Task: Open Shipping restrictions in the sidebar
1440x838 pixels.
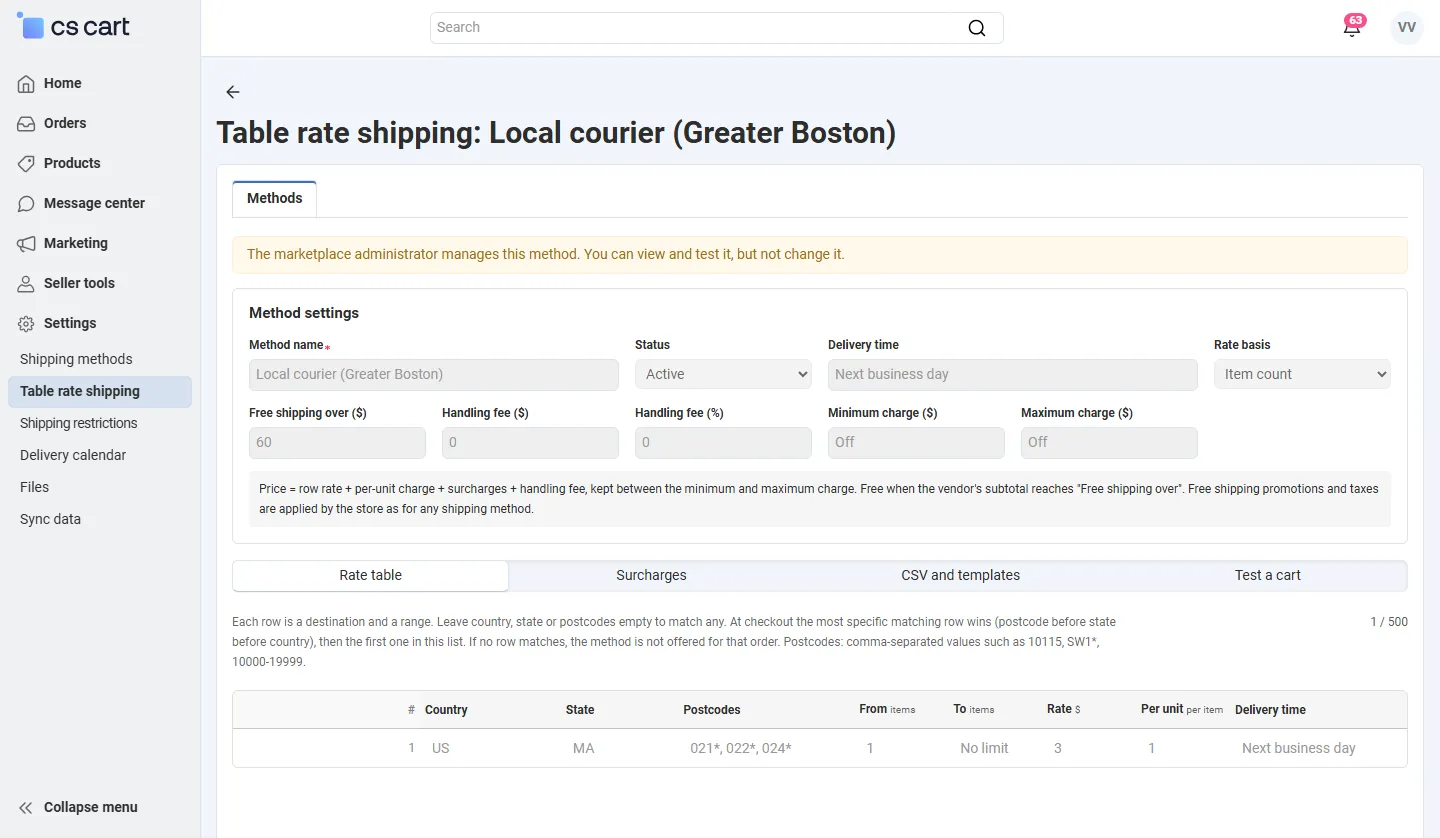Action: coord(100,423)
